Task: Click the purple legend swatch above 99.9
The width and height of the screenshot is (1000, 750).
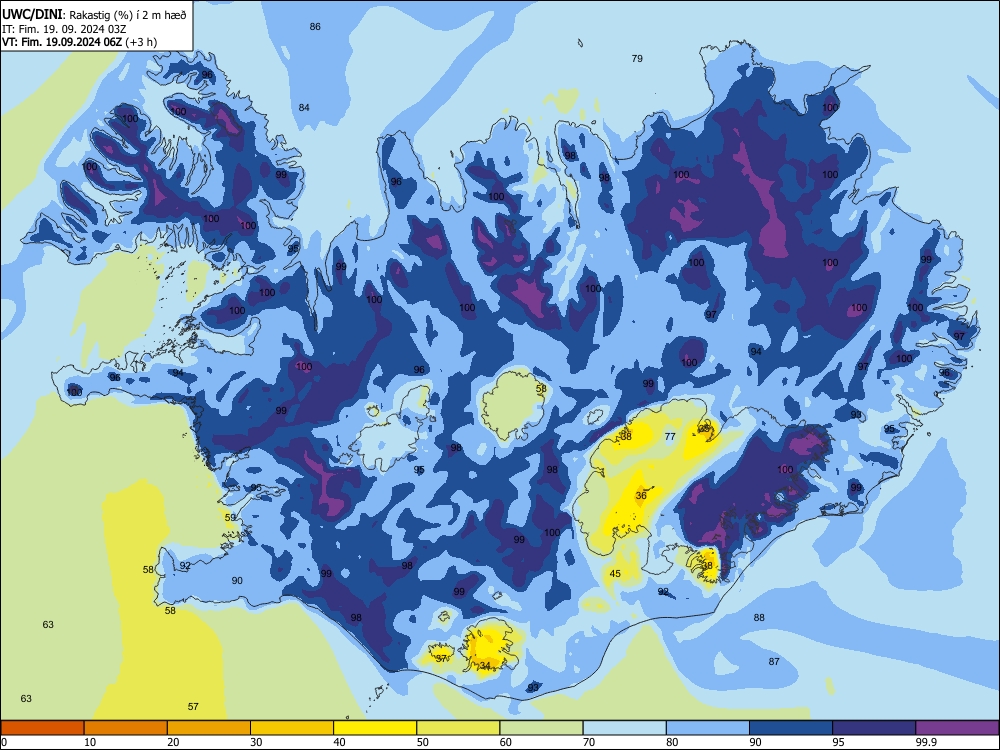Action: pyautogui.click(x=957, y=728)
